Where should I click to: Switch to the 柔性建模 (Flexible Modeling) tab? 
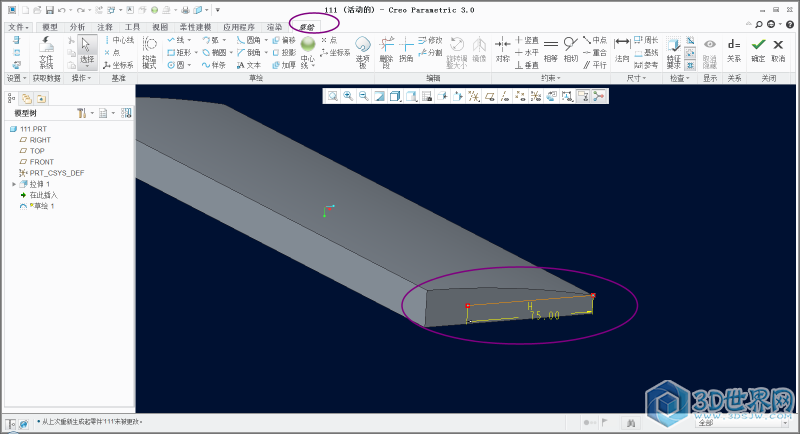pos(195,27)
